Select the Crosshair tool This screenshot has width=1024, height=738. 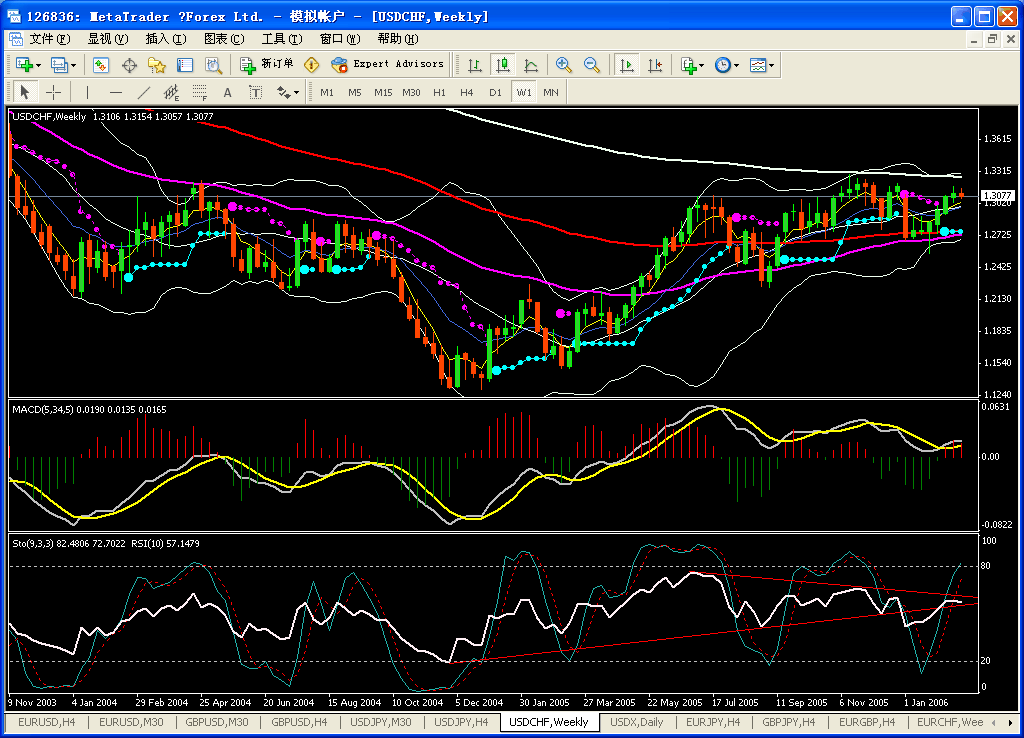click(55, 91)
